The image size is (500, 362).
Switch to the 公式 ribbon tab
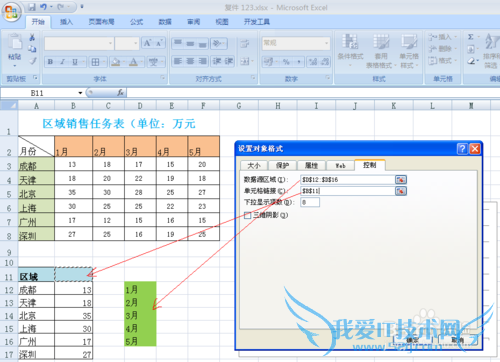pos(136,22)
